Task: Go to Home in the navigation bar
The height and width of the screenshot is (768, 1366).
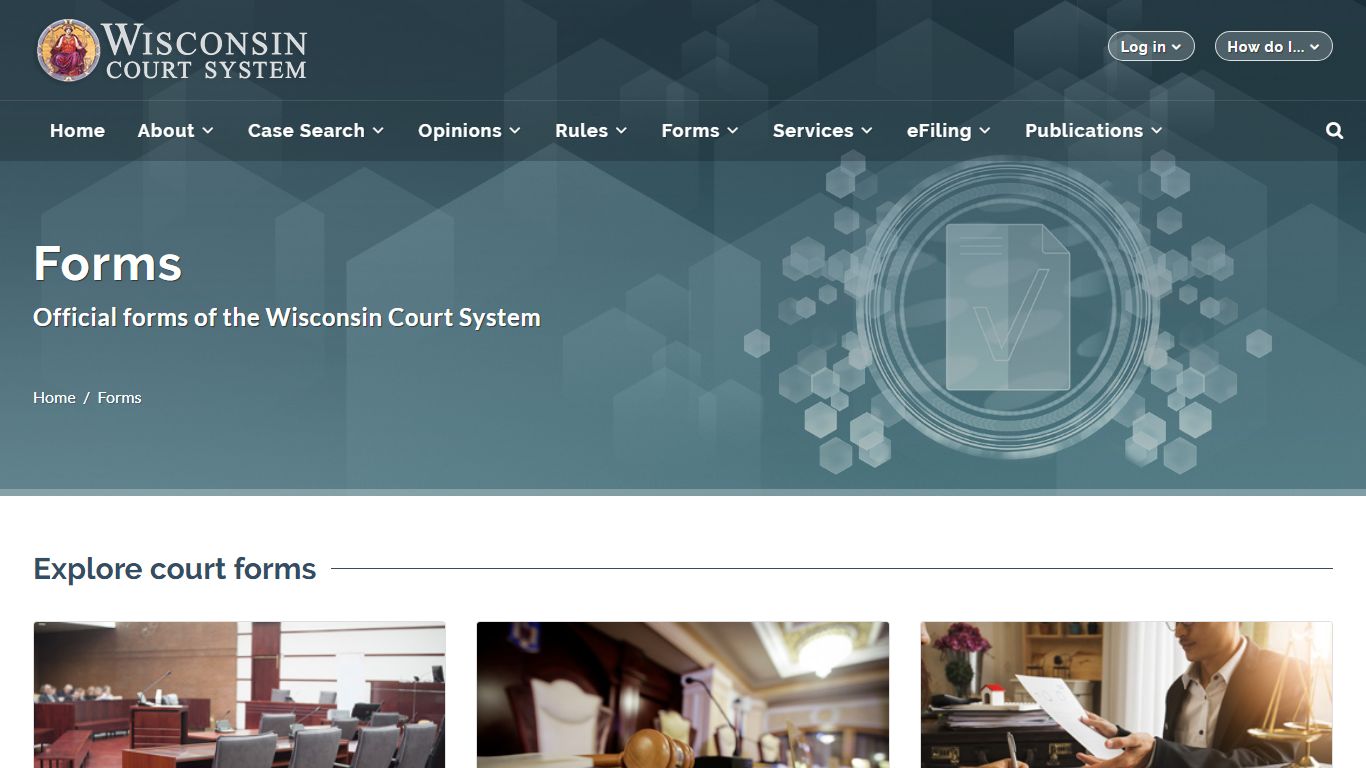Action: click(77, 131)
